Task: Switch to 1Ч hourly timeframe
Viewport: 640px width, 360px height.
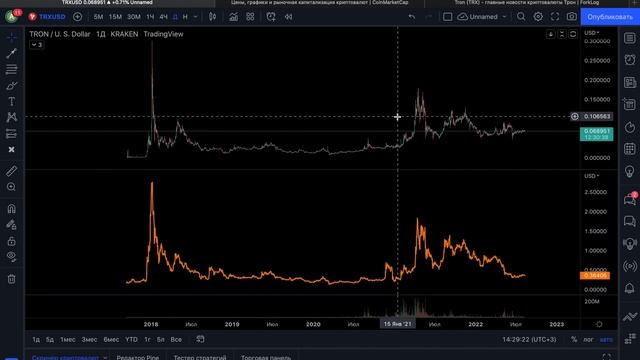Action: pyautogui.click(x=150, y=17)
